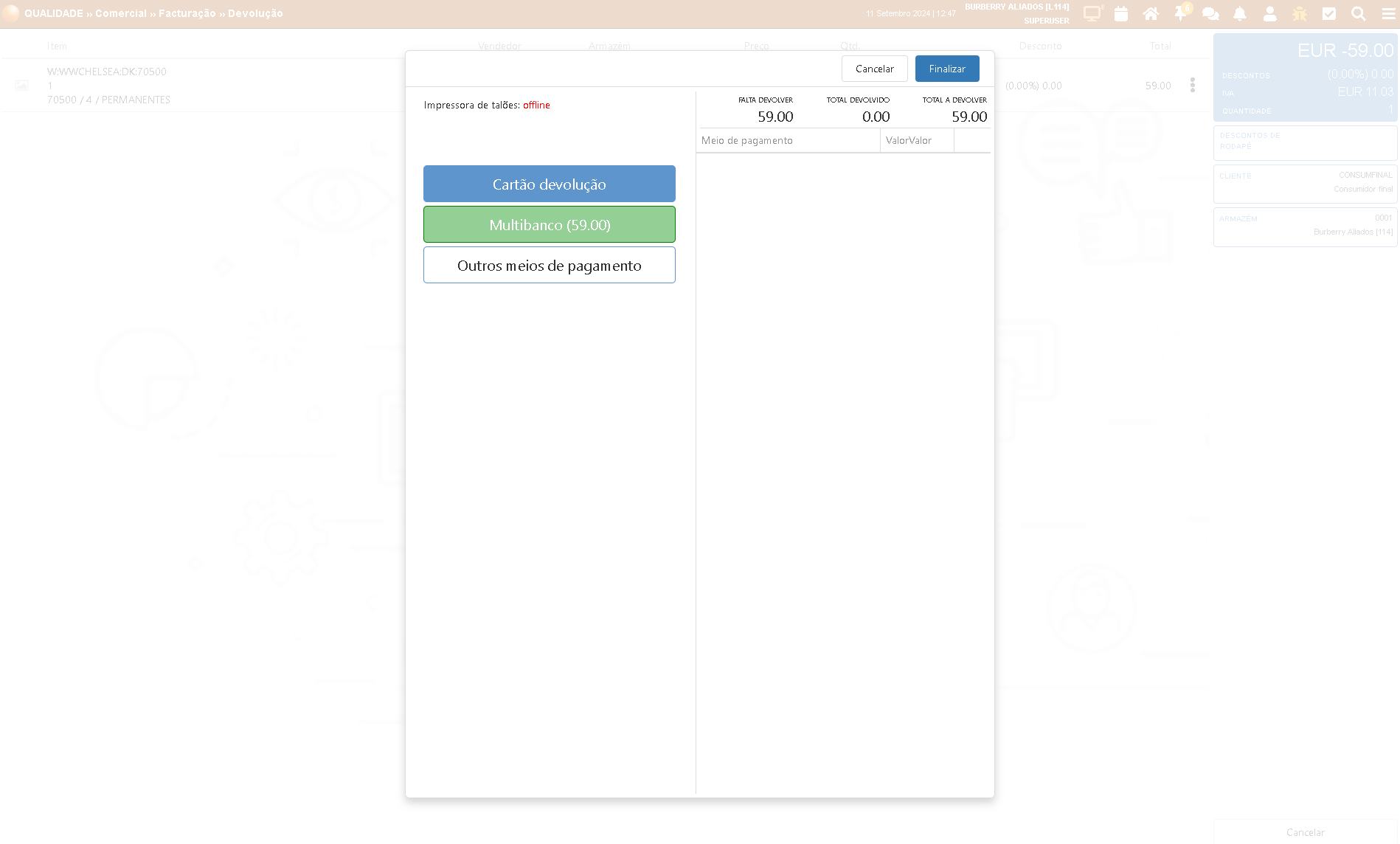Screen dimensions: 1400x844
Task: Open the chat messages icon
Action: tap(1210, 13)
